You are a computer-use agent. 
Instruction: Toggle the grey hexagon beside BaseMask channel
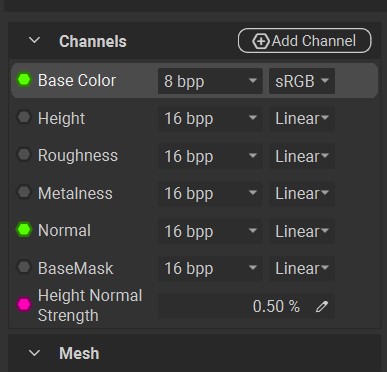pyautogui.click(x=24, y=267)
